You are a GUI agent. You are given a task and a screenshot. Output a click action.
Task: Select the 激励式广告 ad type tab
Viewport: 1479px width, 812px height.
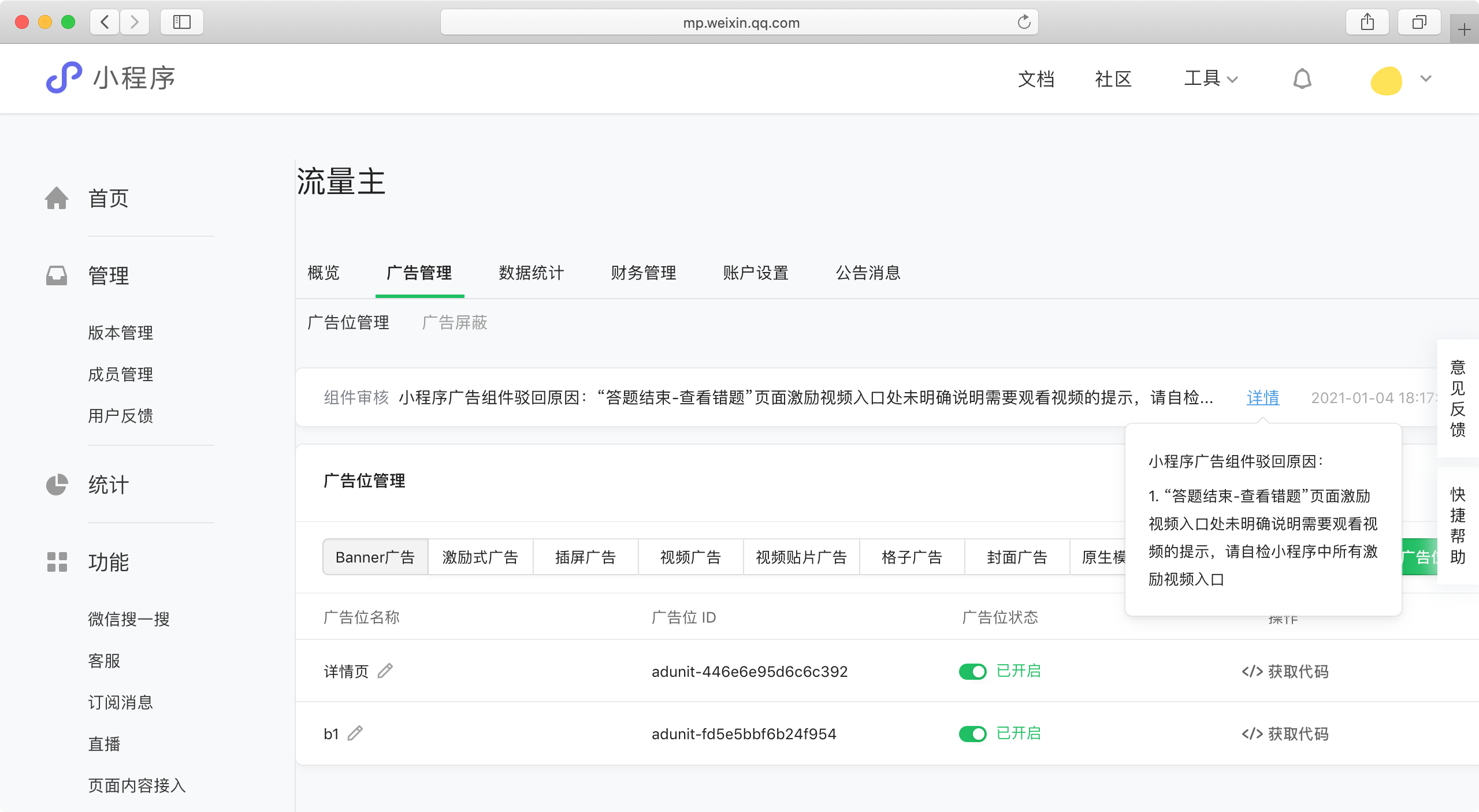(480, 557)
